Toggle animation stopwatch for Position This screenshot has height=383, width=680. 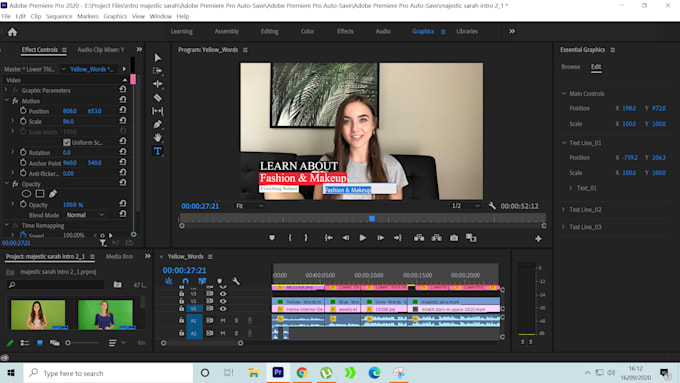(x=23, y=111)
